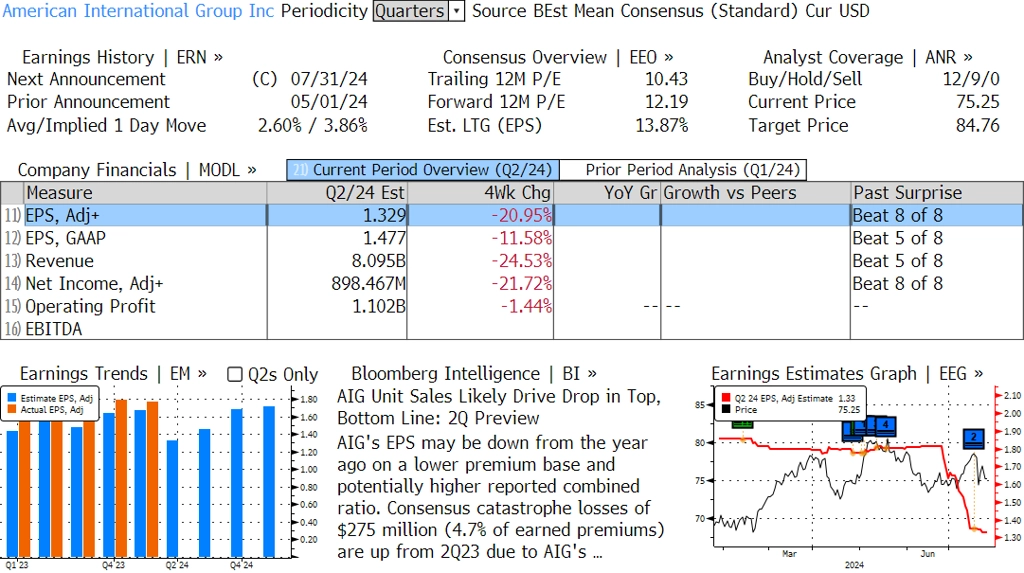
Task: Click the red Q2 24 EPS legend swatch
Action: pos(726,397)
